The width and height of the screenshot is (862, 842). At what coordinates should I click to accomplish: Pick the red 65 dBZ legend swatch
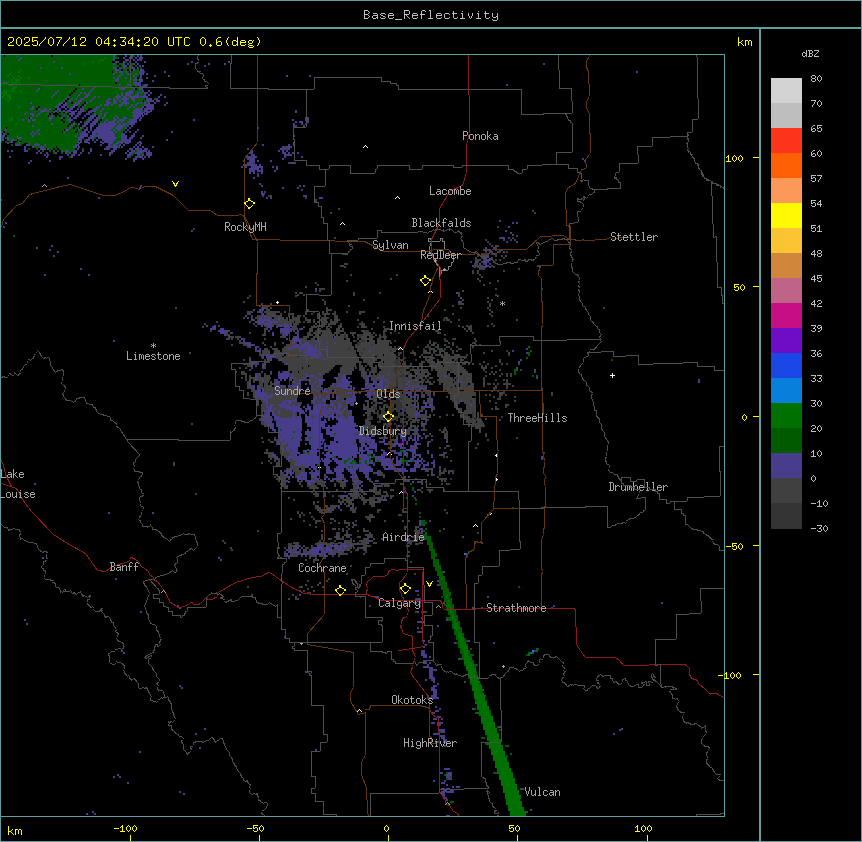pyautogui.click(x=786, y=140)
